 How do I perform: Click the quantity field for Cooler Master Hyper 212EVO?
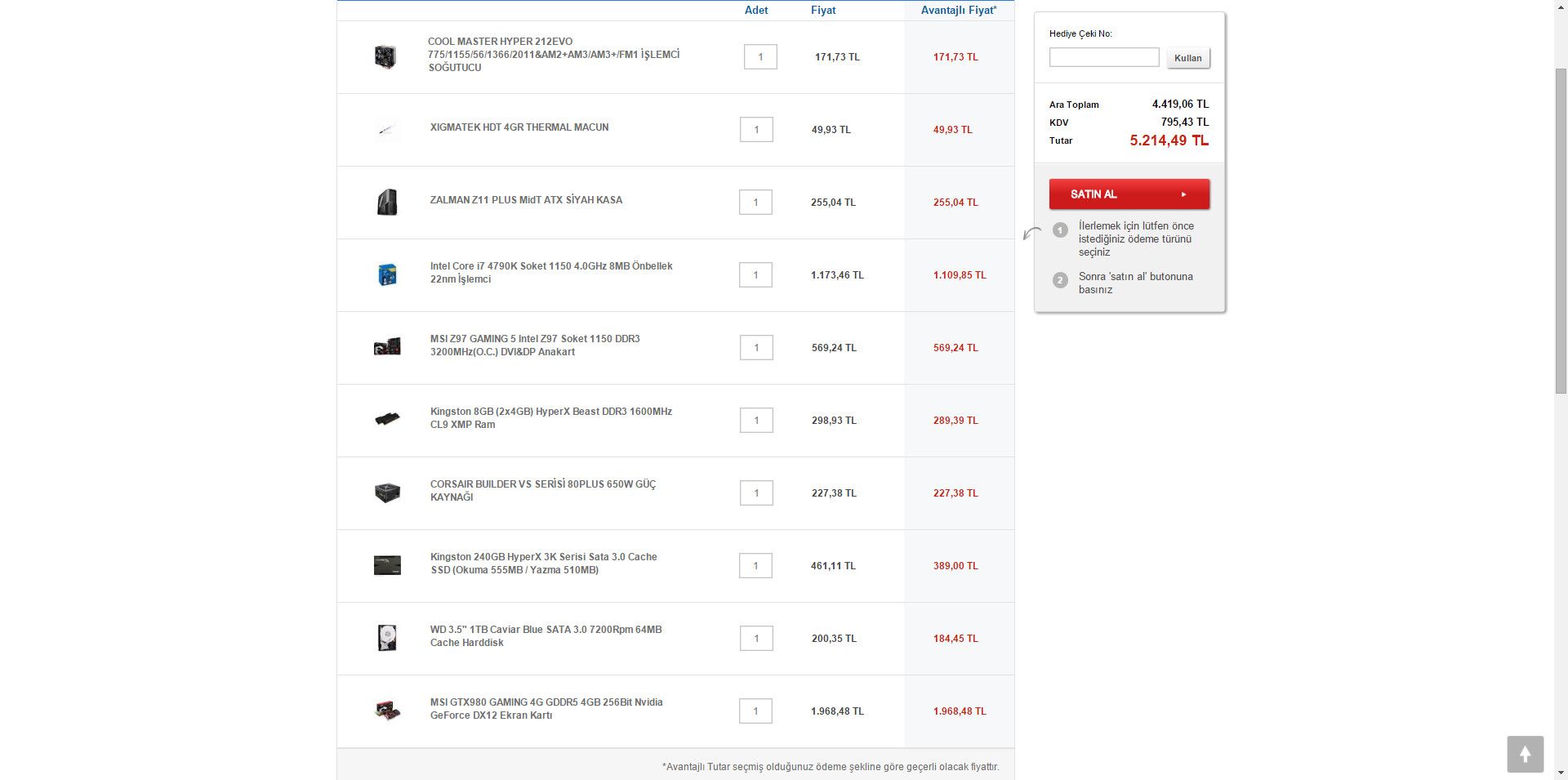click(x=760, y=57)
